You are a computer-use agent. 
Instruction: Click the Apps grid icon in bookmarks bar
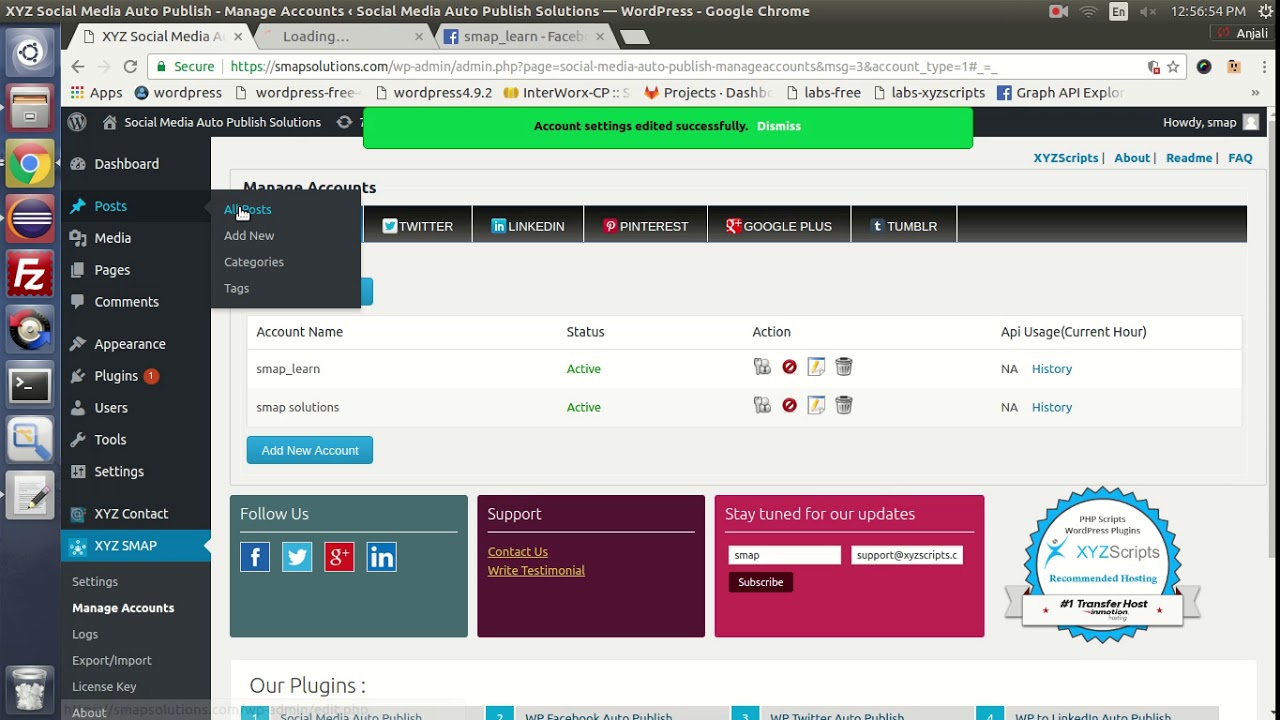coord(97,92)
